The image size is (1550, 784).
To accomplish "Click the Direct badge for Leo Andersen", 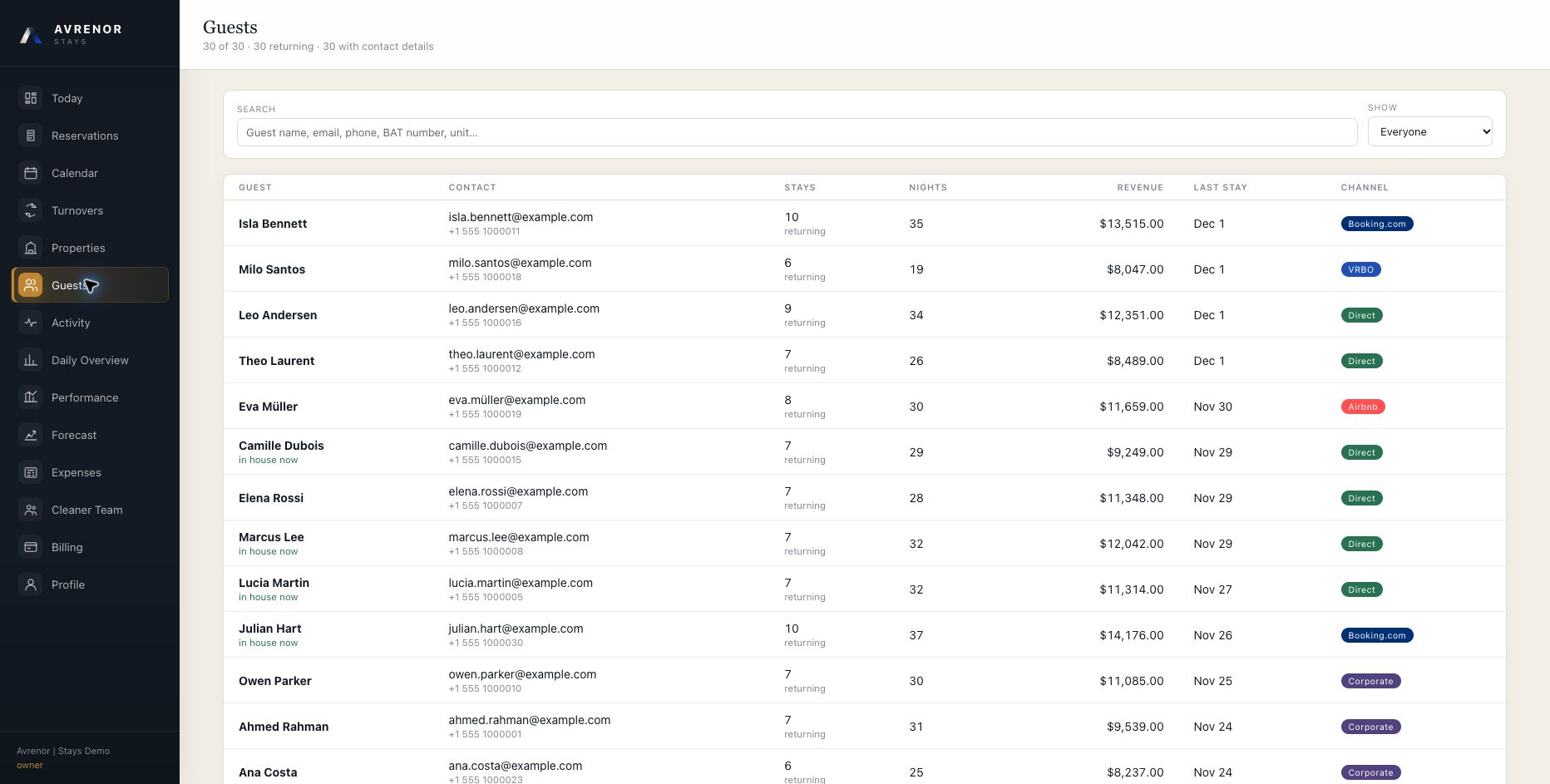I will (1361, 315).
